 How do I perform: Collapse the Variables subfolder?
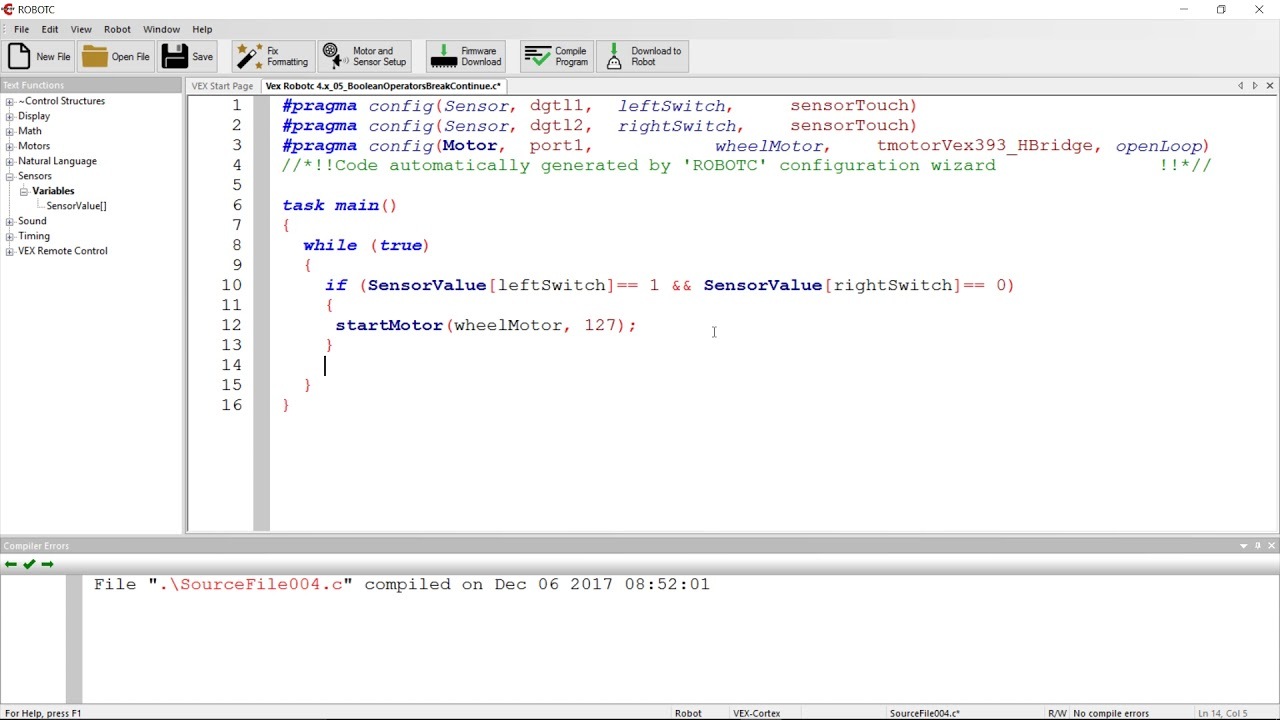(24, 191)
